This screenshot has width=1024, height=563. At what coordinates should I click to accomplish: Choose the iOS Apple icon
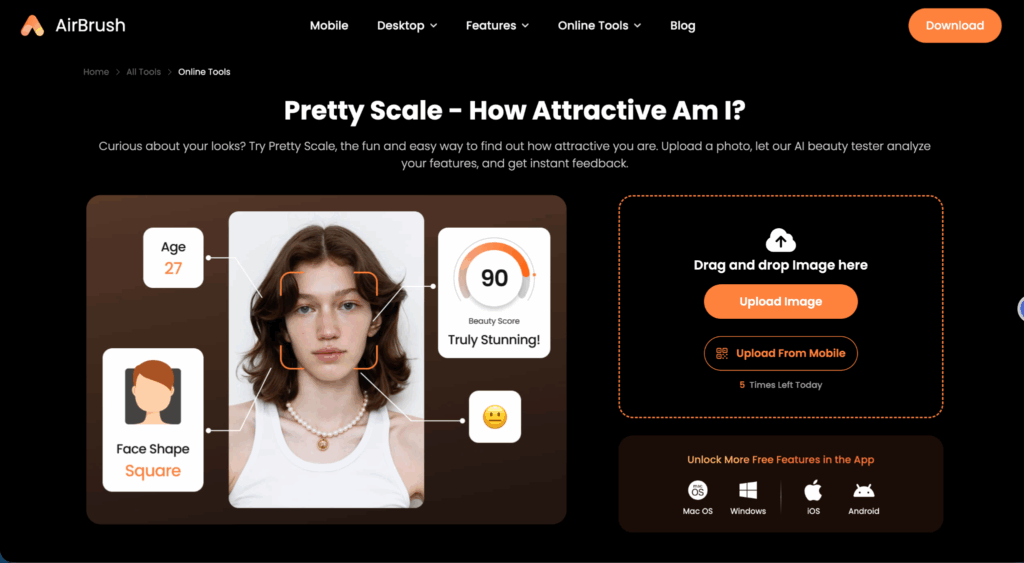[x=813, y=491]
